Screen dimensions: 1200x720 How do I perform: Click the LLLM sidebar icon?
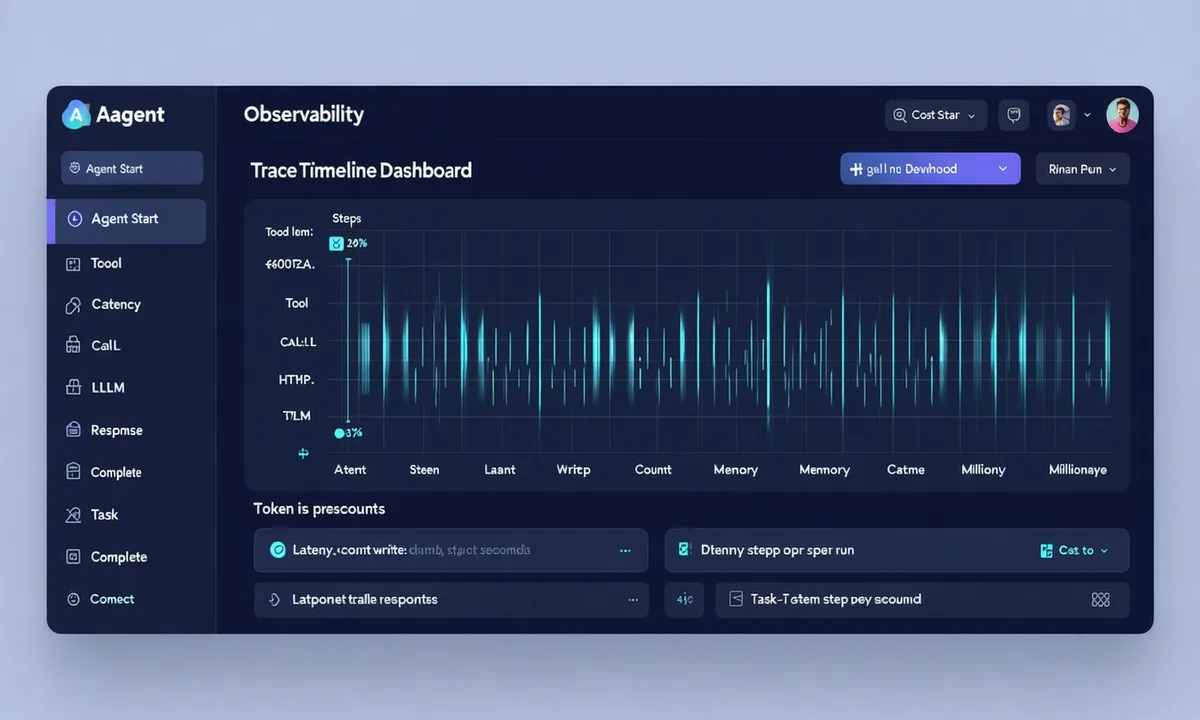72,387
